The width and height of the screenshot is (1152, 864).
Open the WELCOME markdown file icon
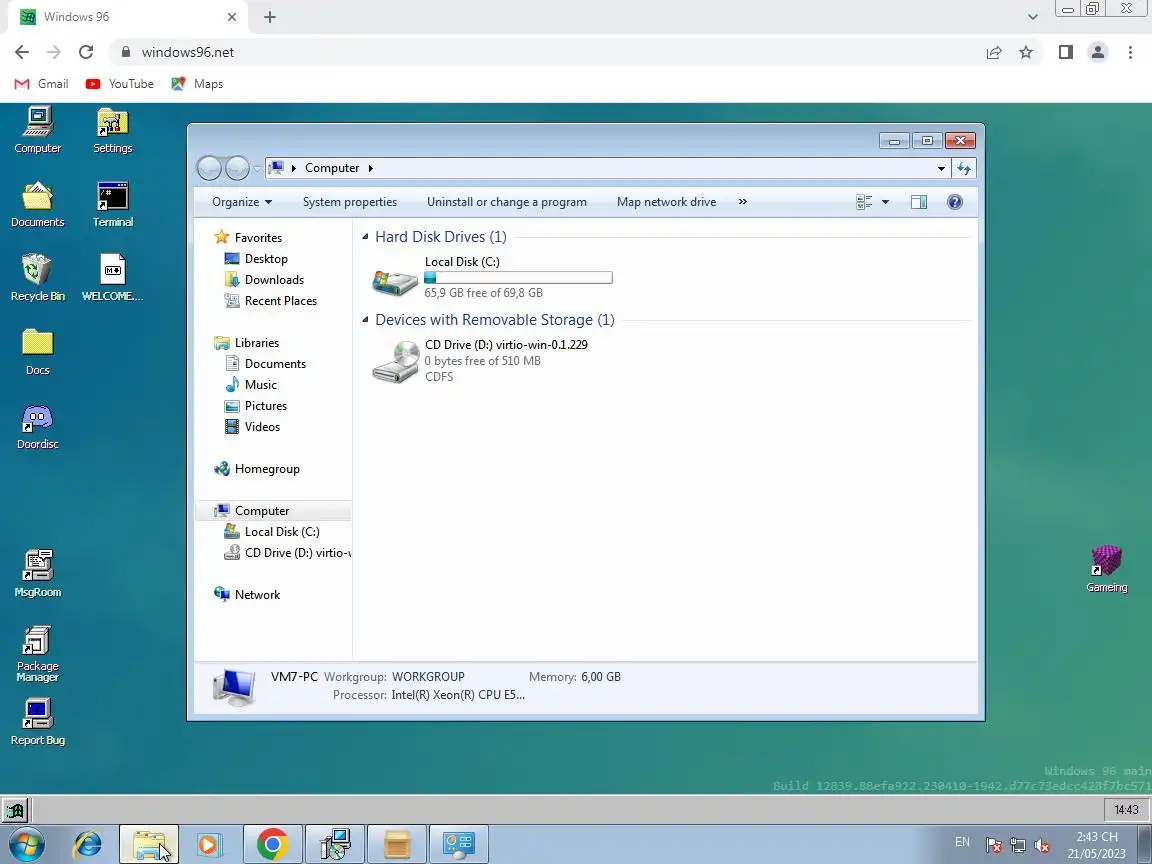112,278
